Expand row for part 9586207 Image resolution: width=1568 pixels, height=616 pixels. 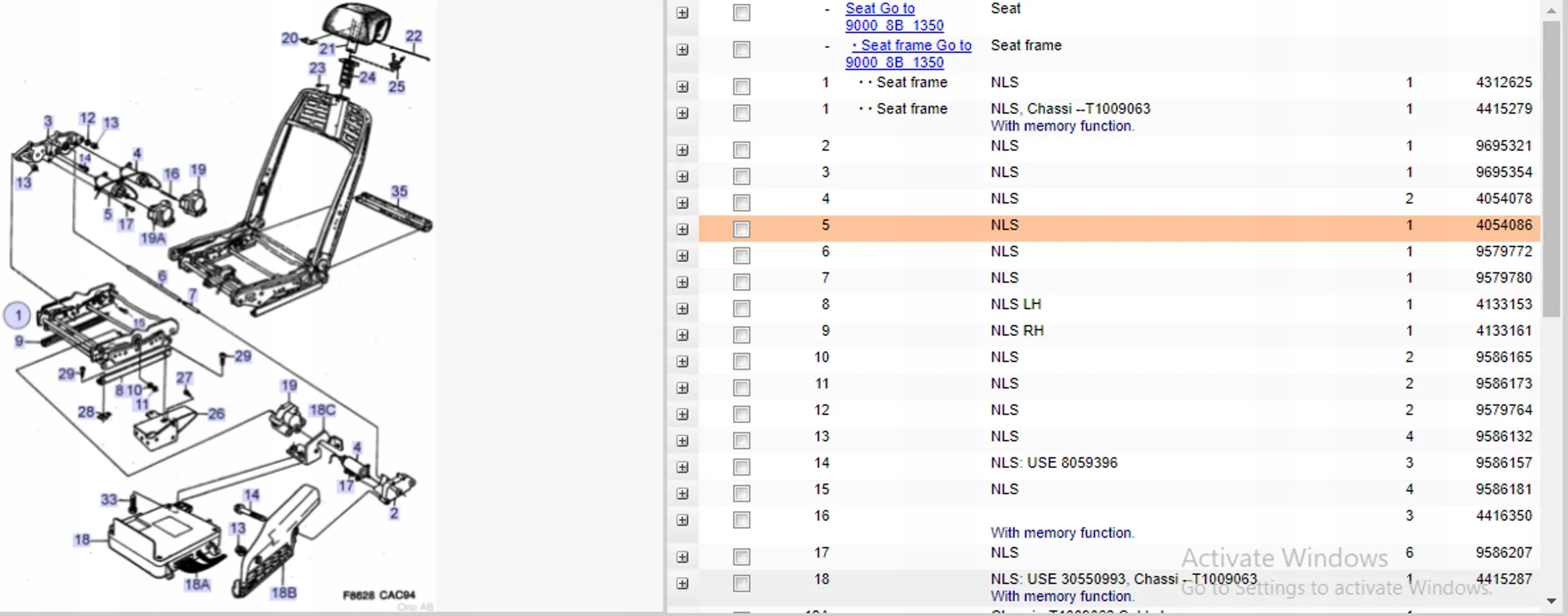(682, 558)
